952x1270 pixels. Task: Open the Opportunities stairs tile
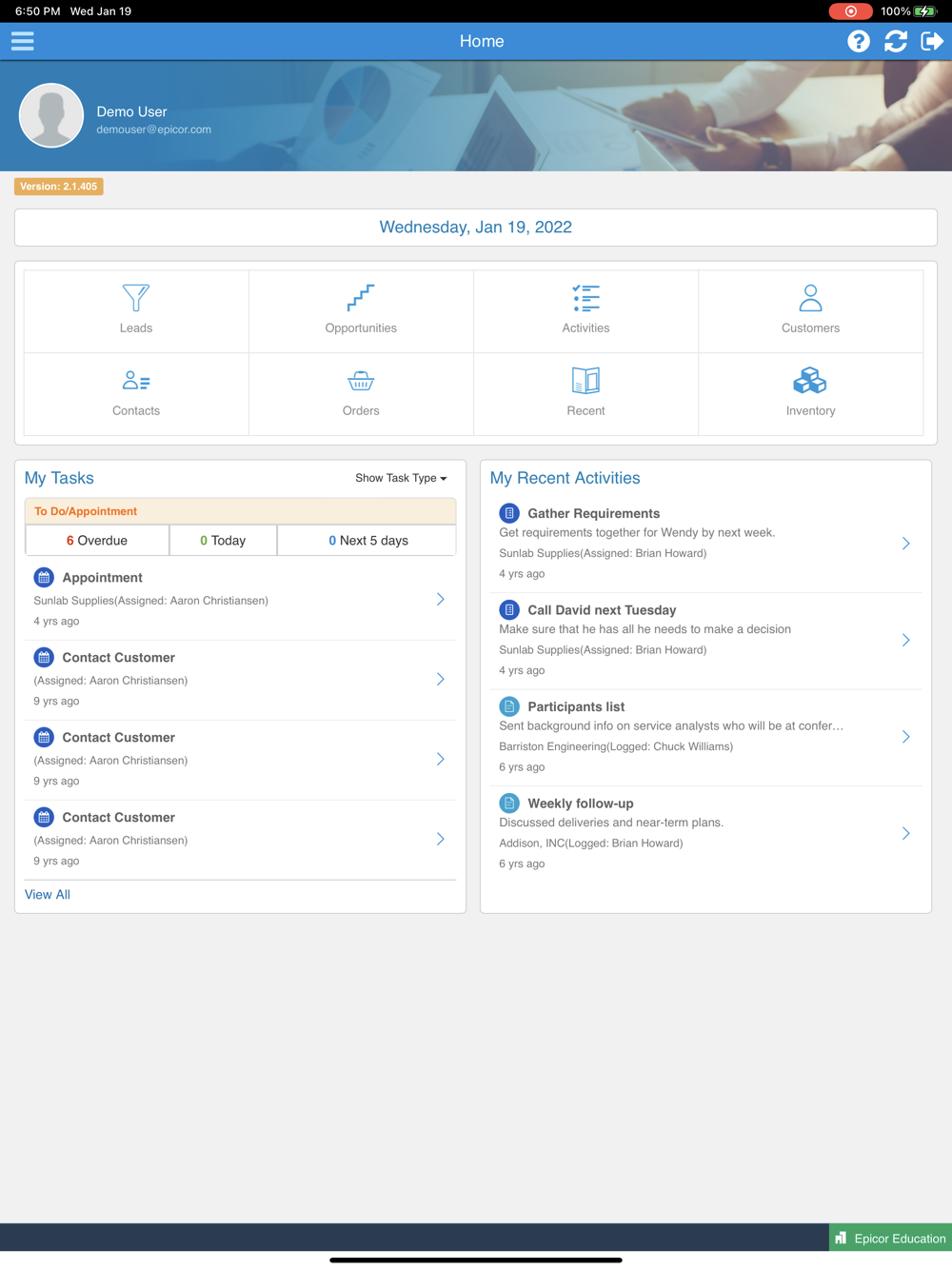361,311
